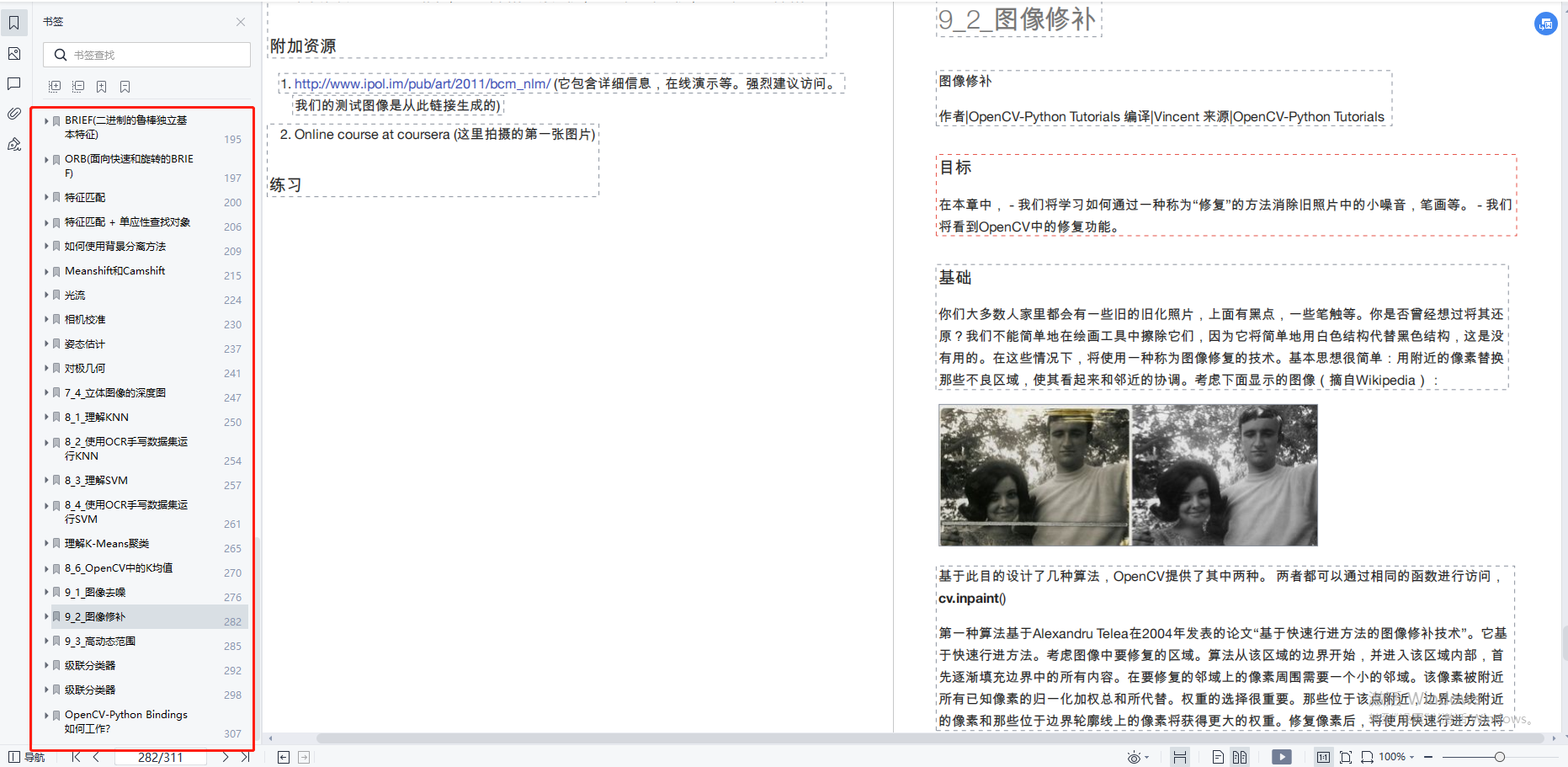Start slideshow with the play button

pos(1281,757)
